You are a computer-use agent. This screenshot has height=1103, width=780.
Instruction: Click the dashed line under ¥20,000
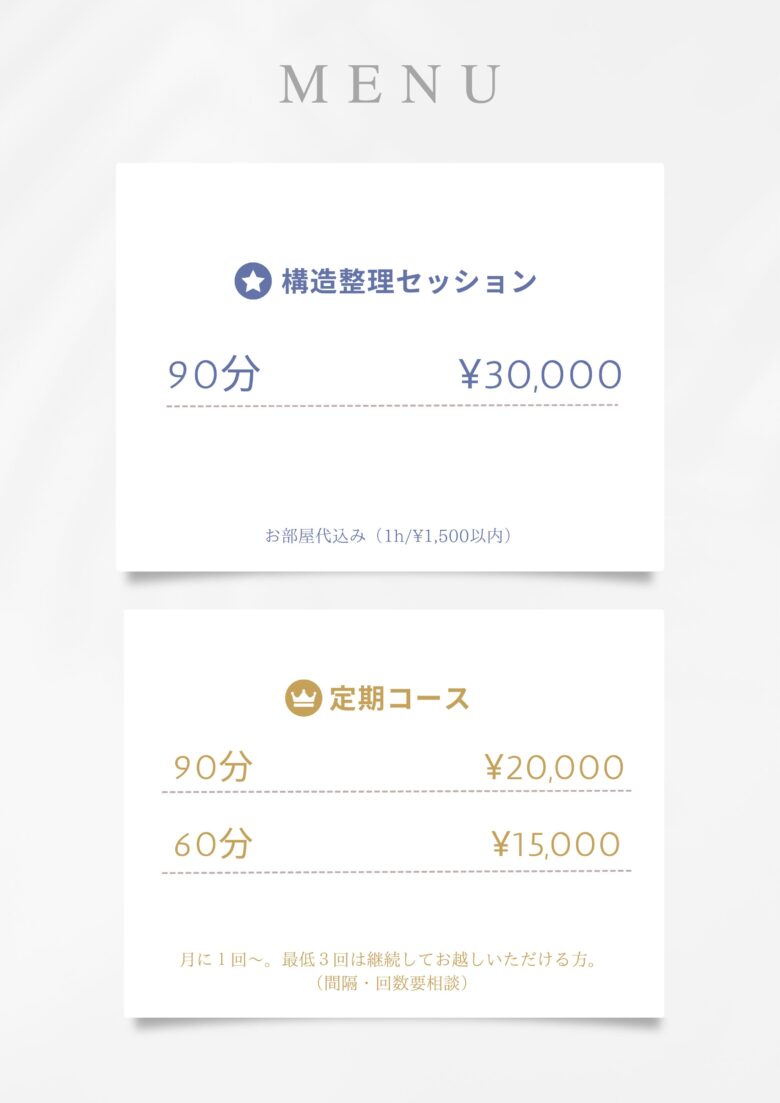[396, 791]
